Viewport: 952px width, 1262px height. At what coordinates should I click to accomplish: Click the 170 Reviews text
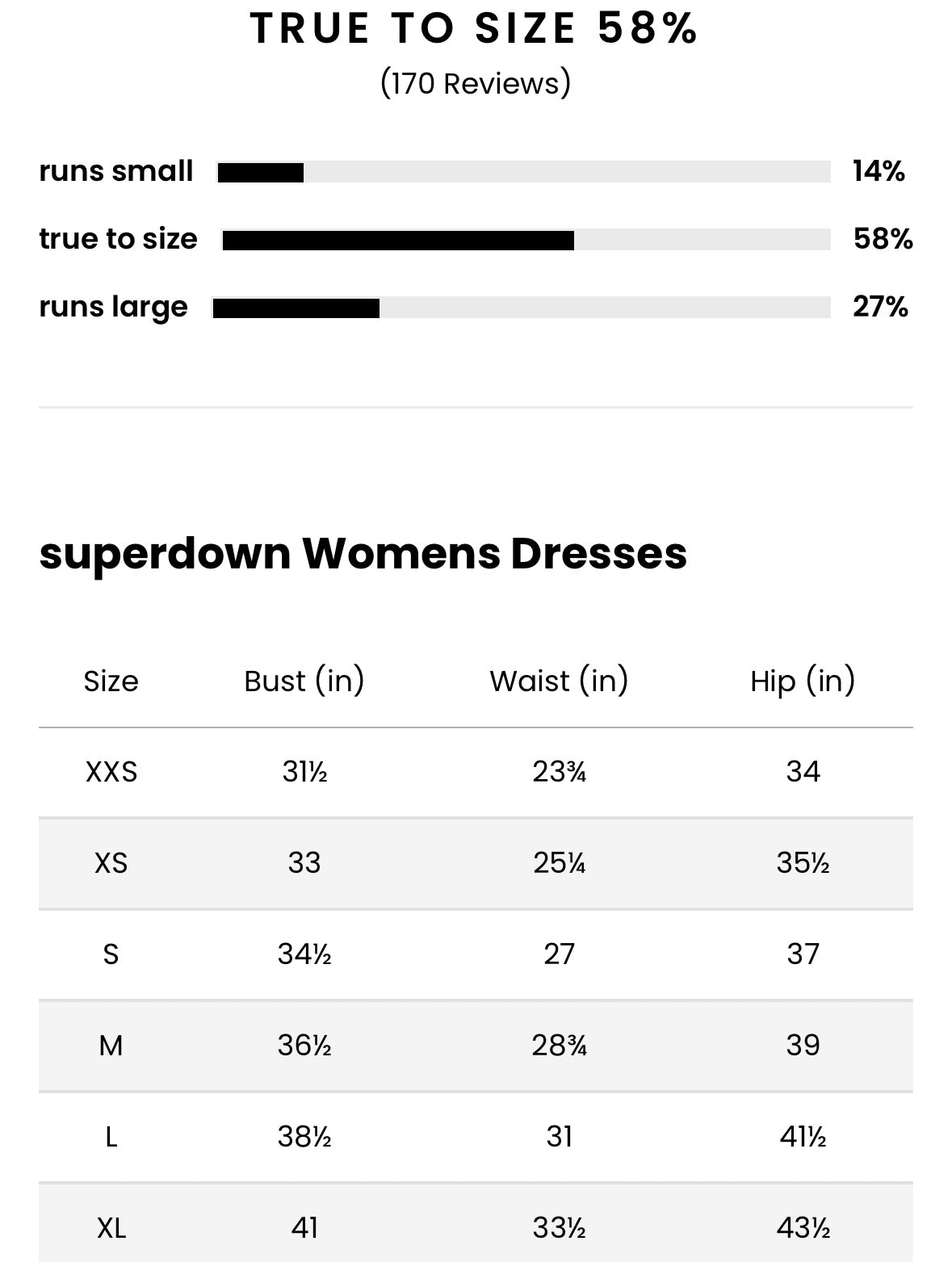click(476, 83)
